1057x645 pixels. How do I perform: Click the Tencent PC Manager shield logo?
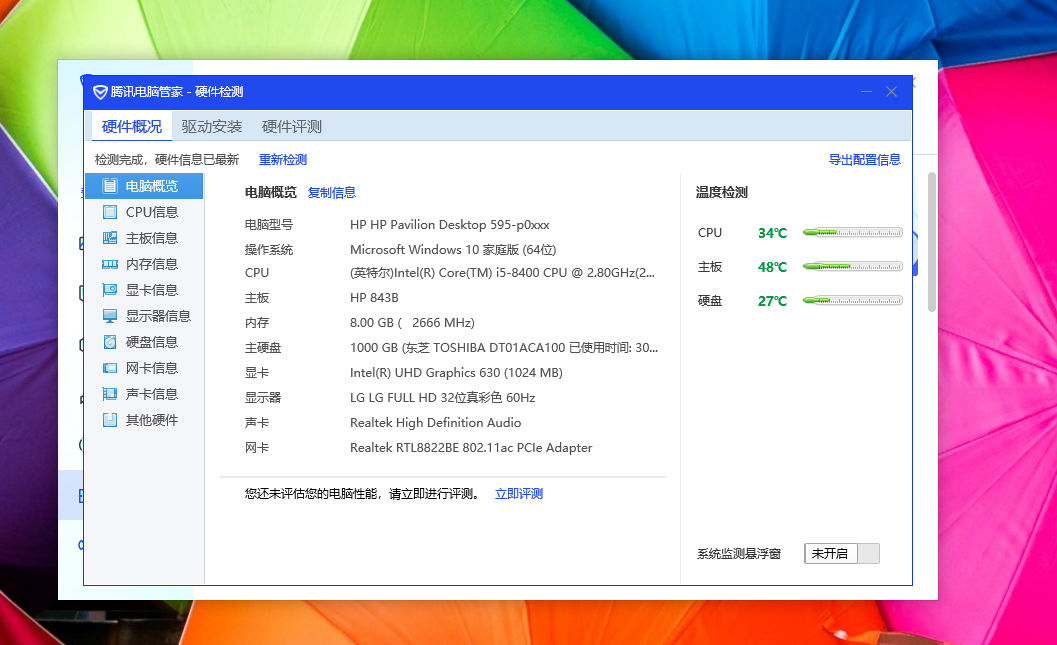100,92
